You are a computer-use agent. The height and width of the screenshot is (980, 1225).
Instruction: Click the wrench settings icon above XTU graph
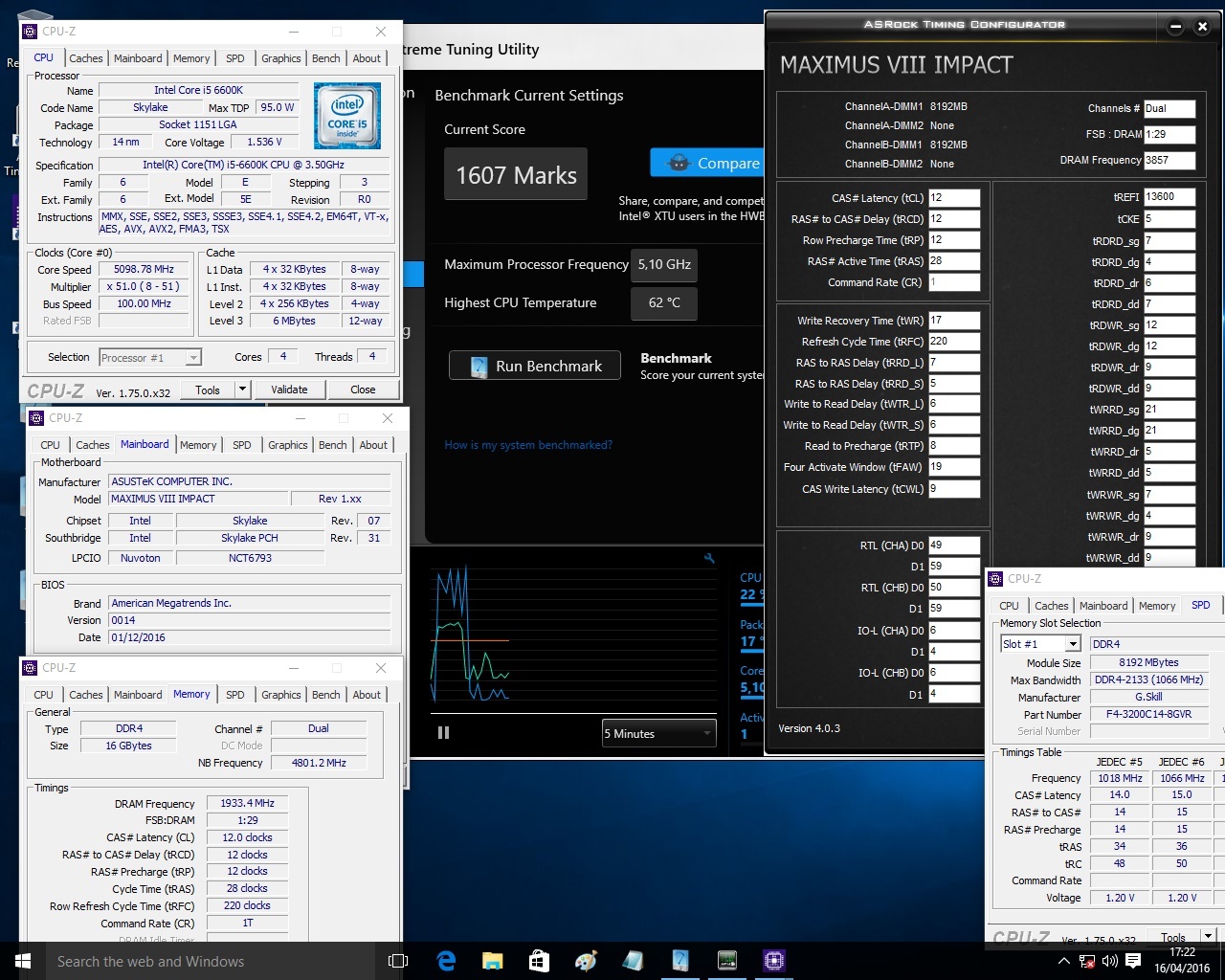click(709, 558)
